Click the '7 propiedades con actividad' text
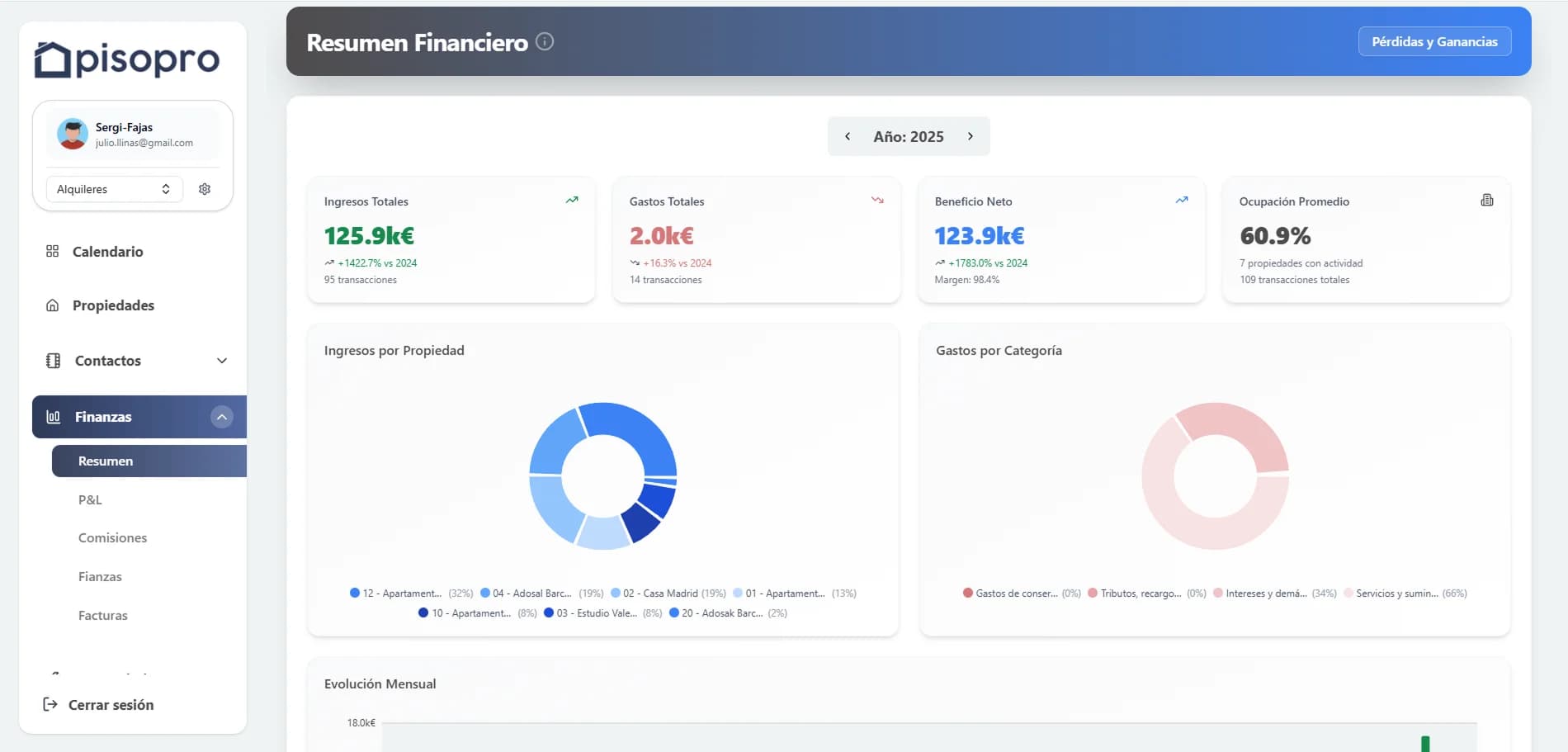The height and width of the screenshot is (752, 1568). (1301, 263)
